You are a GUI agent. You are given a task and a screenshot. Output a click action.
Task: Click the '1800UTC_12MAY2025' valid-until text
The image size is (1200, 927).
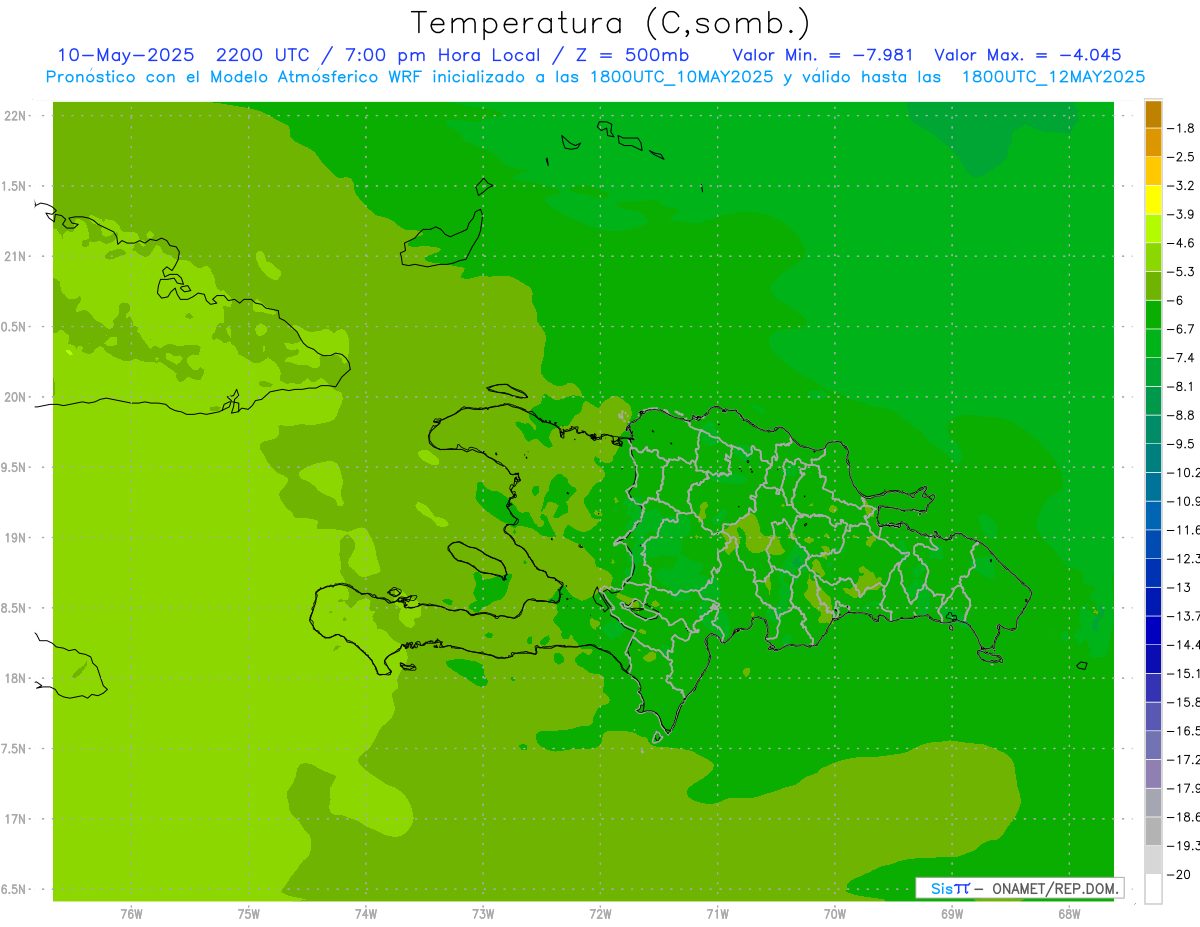pos(1053,77)
